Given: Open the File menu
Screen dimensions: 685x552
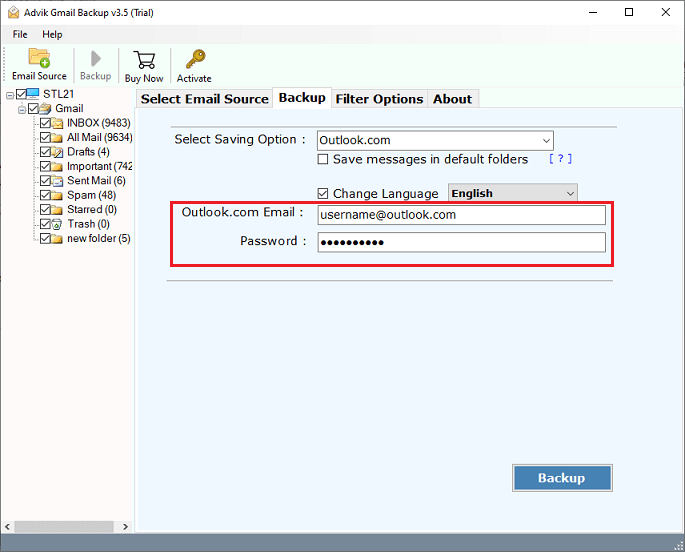Looking at the screenshot, I should pos(20,34).
